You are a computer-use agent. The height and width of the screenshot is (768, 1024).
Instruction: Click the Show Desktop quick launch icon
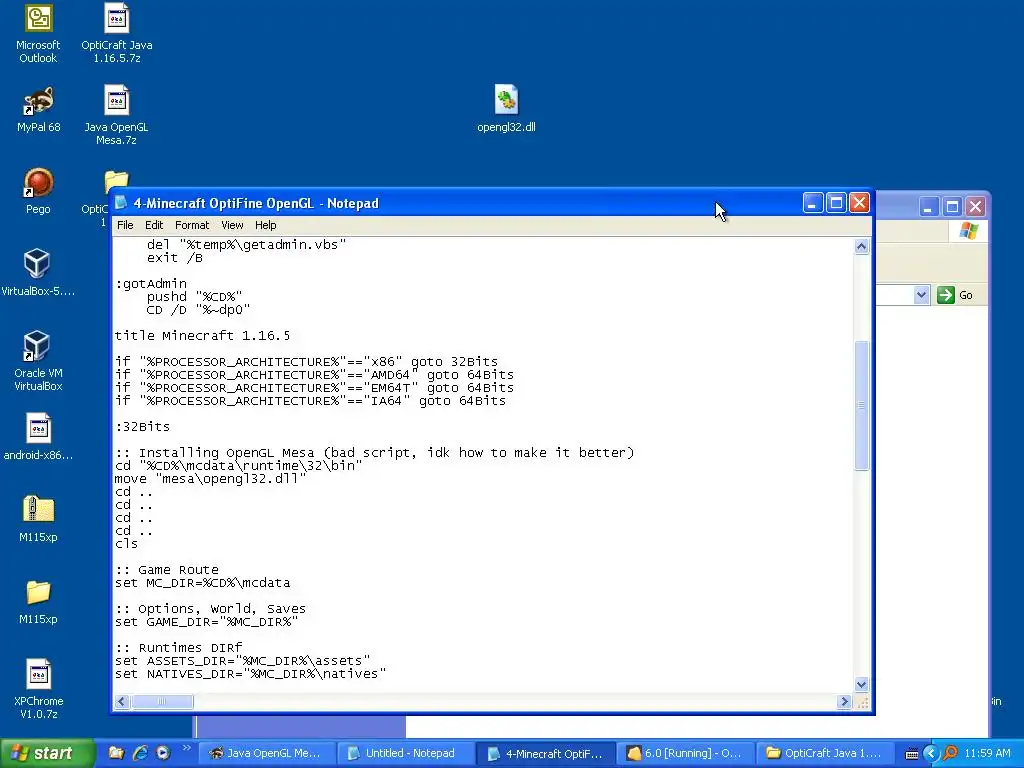116,753
